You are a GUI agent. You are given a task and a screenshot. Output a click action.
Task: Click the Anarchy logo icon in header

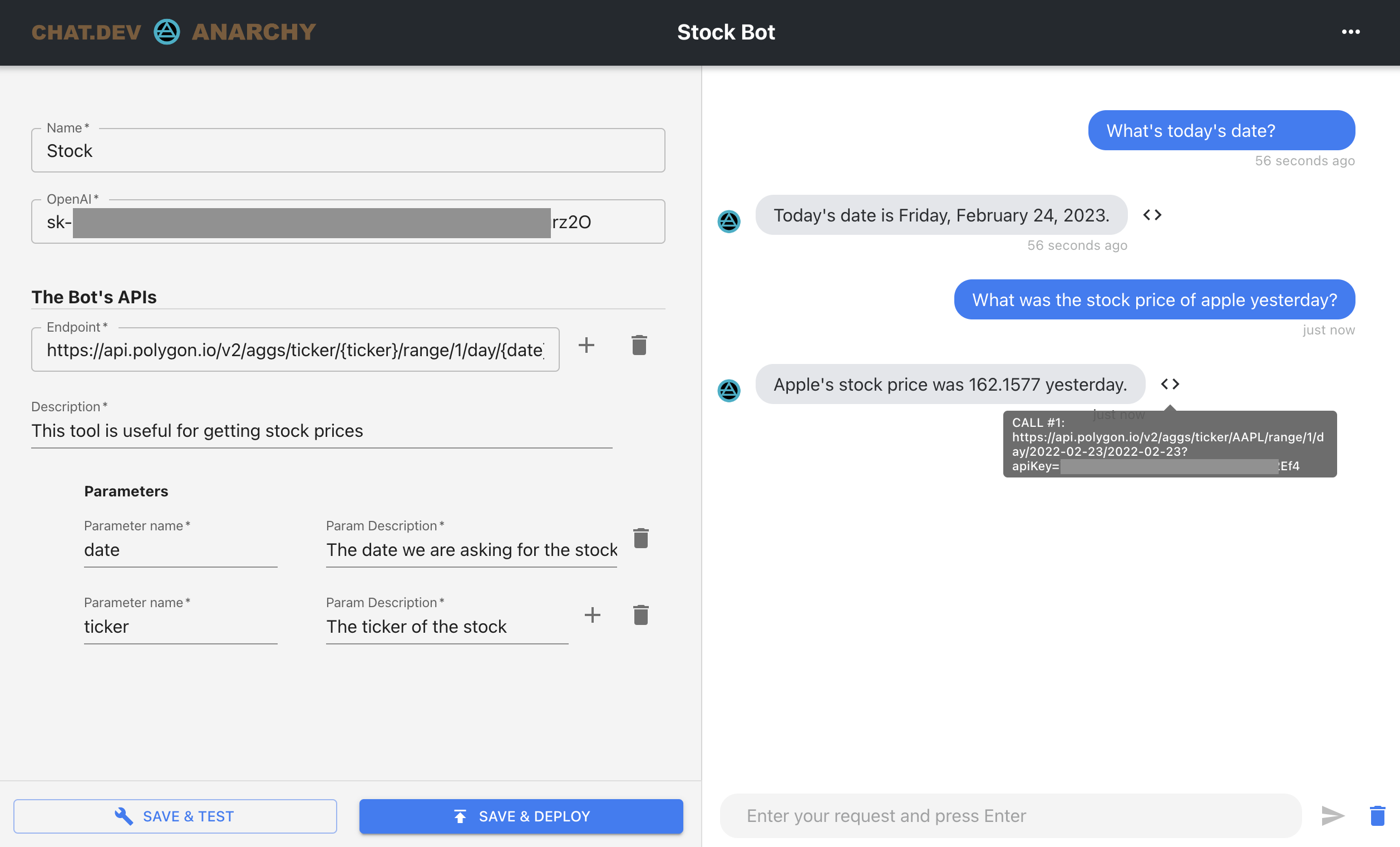coord(166,32)
